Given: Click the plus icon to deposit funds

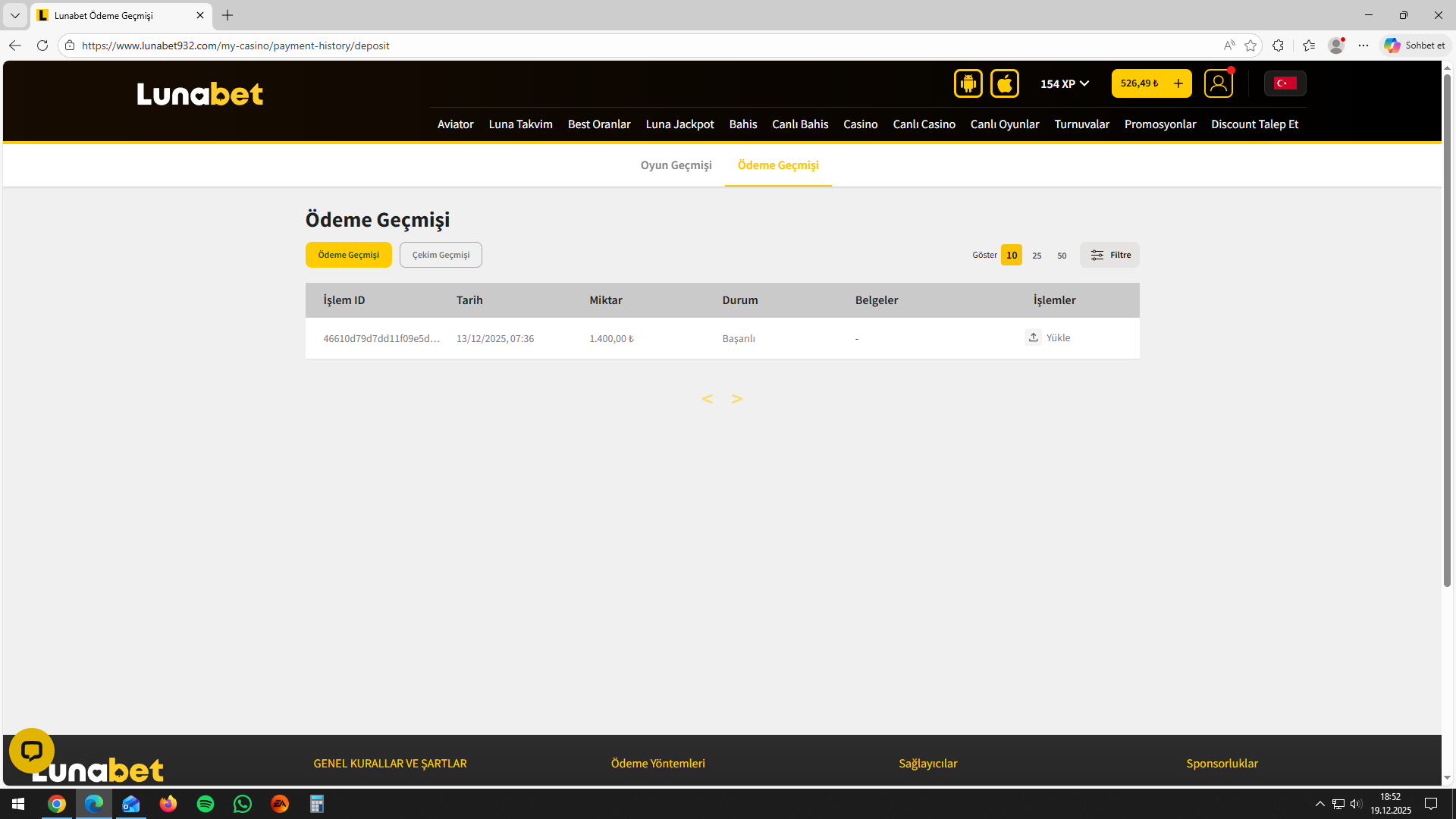Looking at the screenshot, I should 1178,83.
